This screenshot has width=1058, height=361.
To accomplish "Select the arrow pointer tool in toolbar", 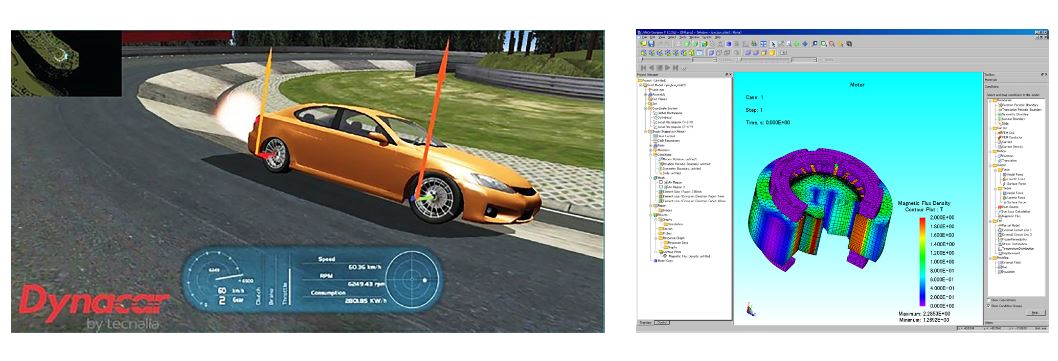I will (773, 44).
